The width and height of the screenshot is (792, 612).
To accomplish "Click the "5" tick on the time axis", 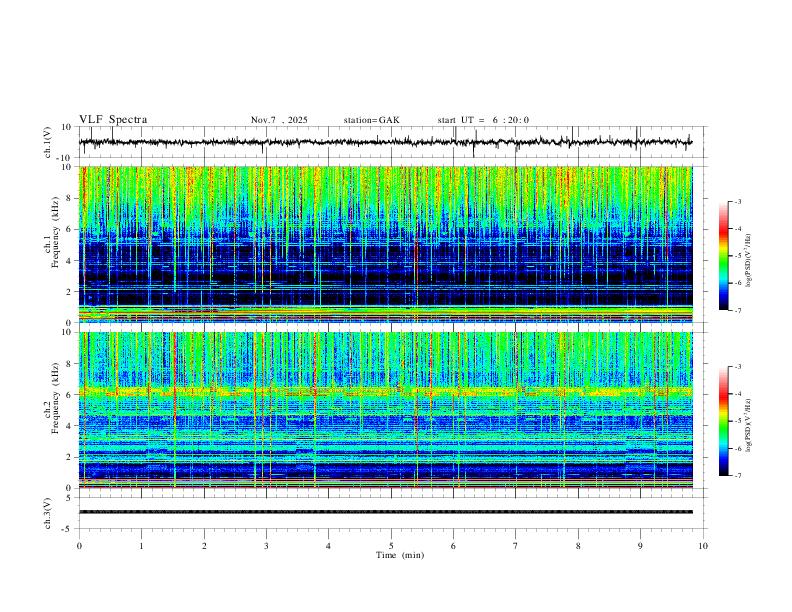I will [391, 546].
